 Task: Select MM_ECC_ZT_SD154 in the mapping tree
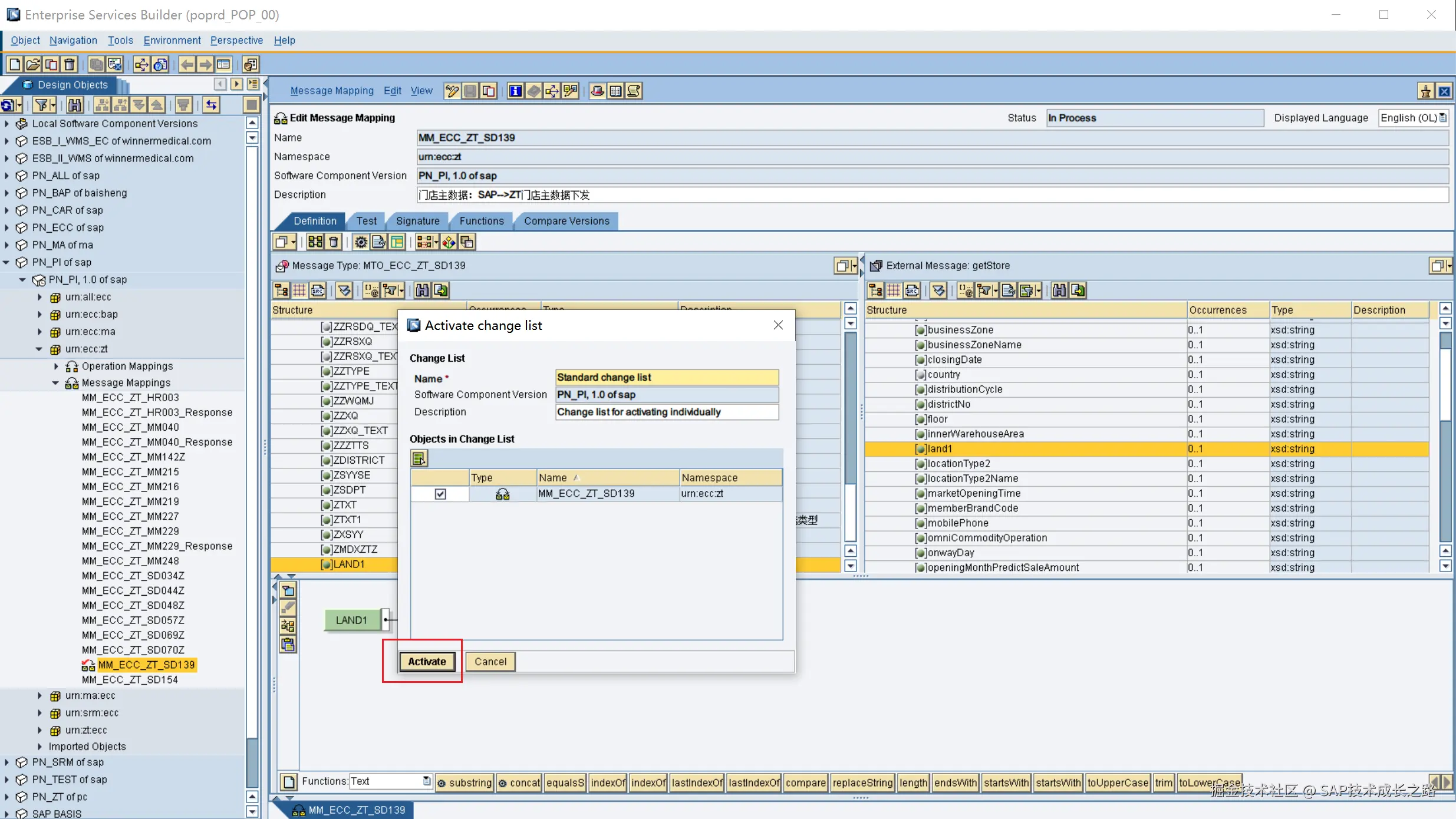pos(130,679)
